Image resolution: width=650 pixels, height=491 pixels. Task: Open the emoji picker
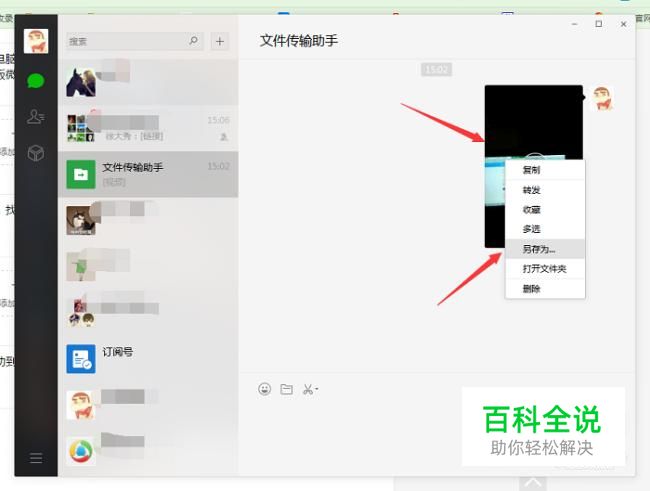click(264, 389)
